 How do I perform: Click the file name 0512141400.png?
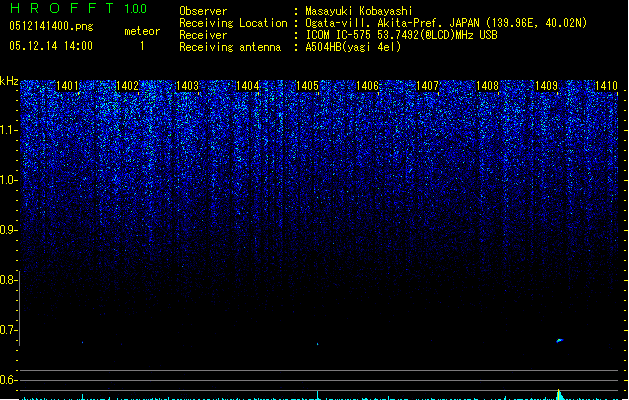[51, 26]
